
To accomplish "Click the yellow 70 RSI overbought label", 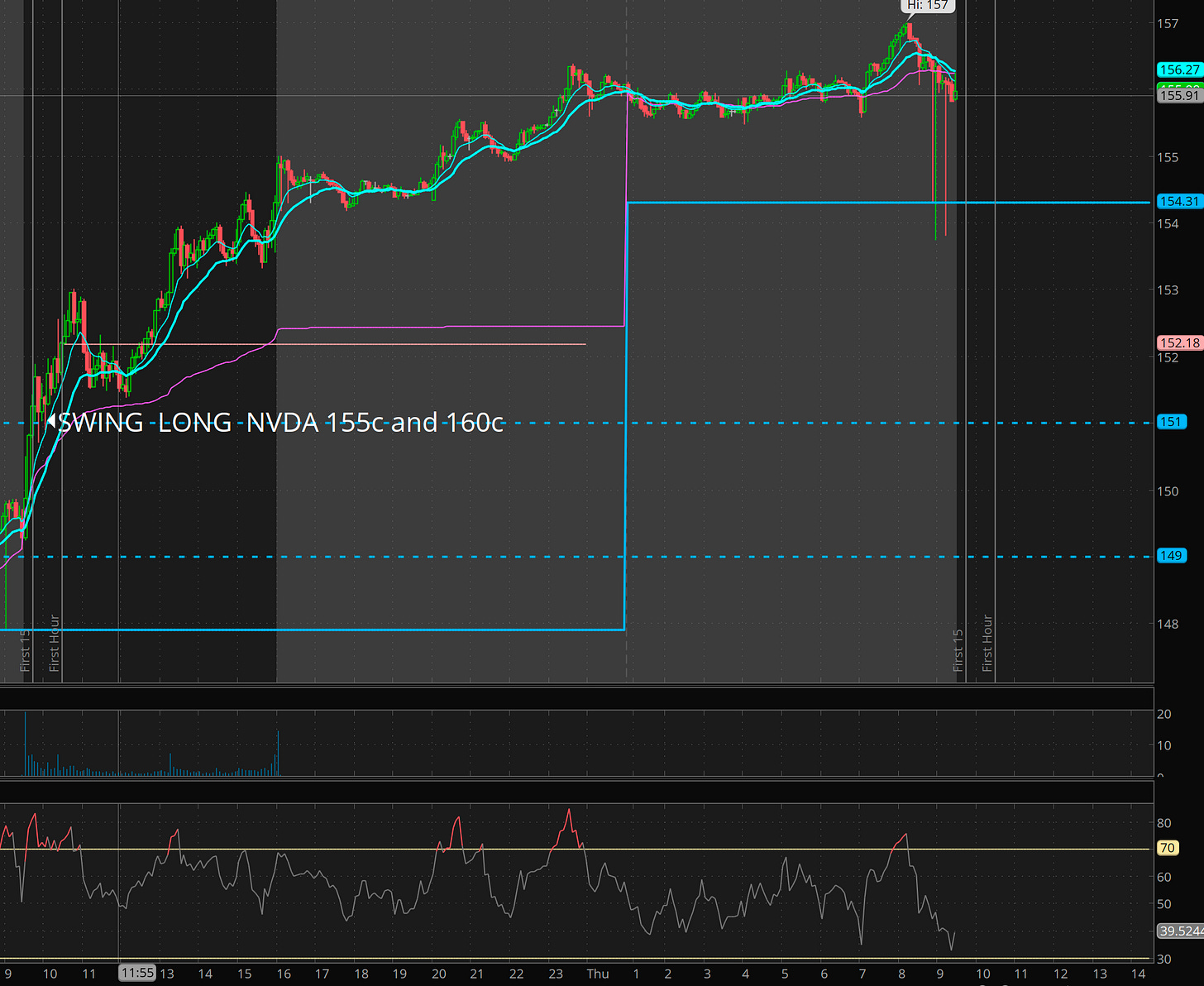I will [x=1167, y=849].
